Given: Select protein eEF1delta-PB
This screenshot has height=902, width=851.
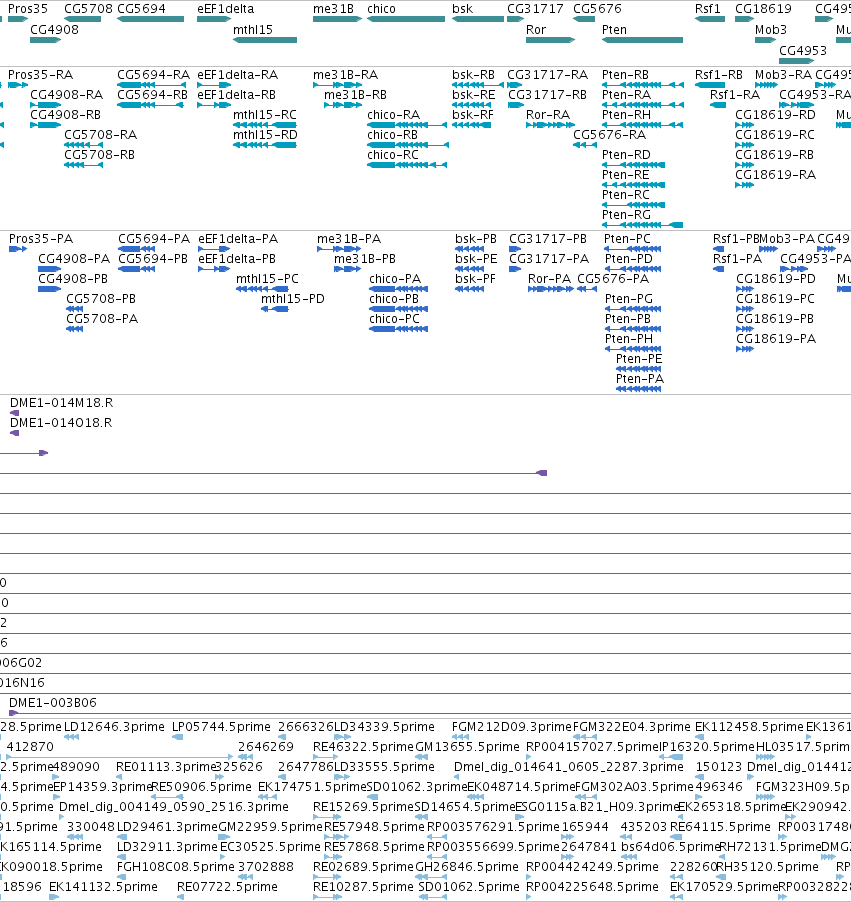Looking at the screenshot, I should click(x=237, y=259).
